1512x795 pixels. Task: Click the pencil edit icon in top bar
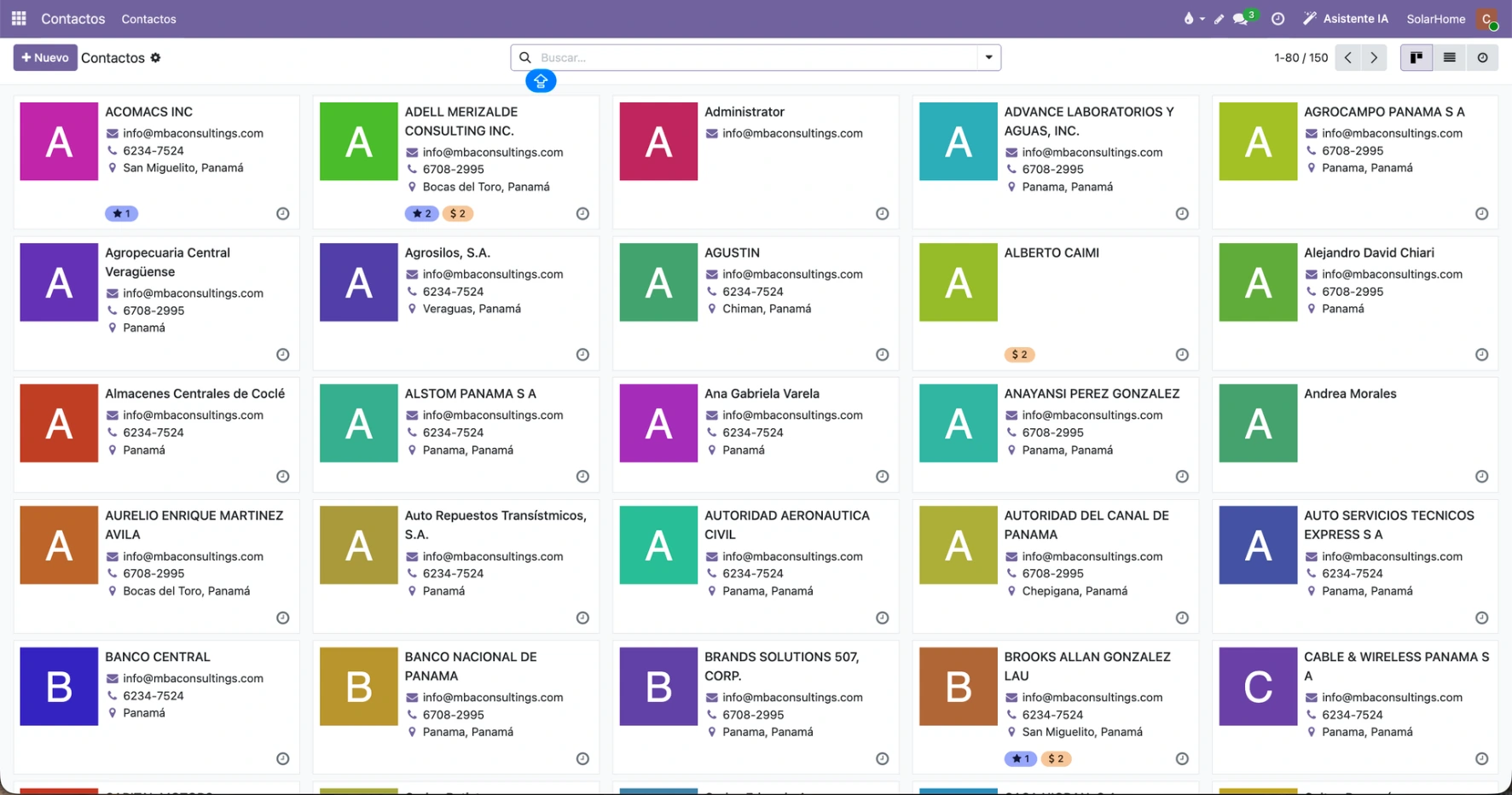(x=1219, y=19)
